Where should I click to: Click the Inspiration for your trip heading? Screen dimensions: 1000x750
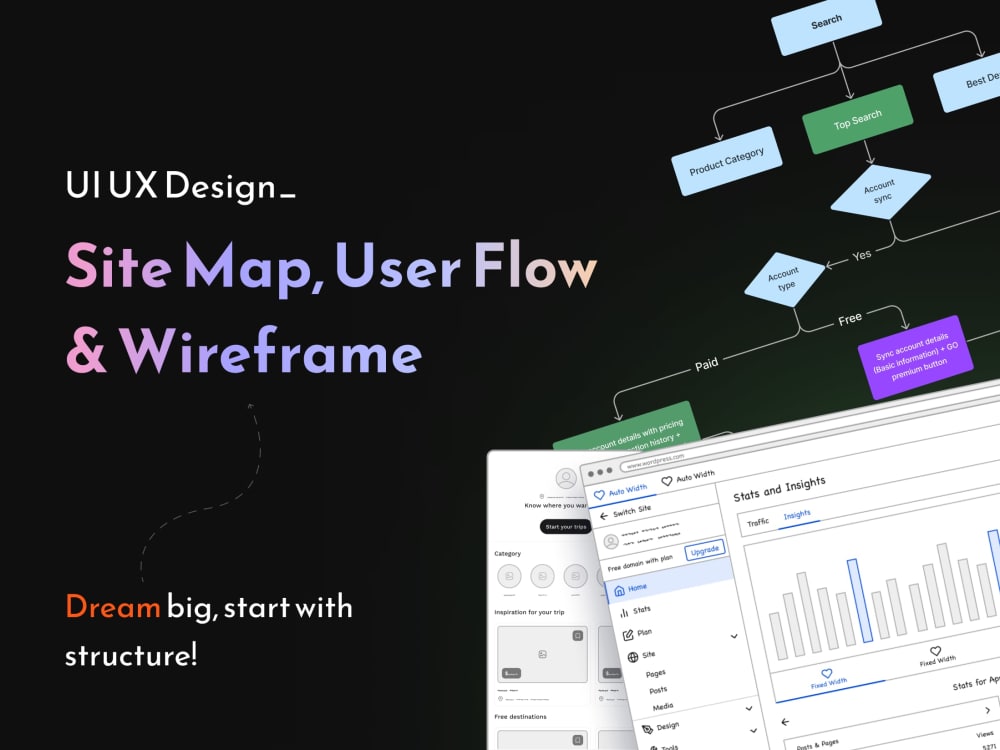[529, 612]
